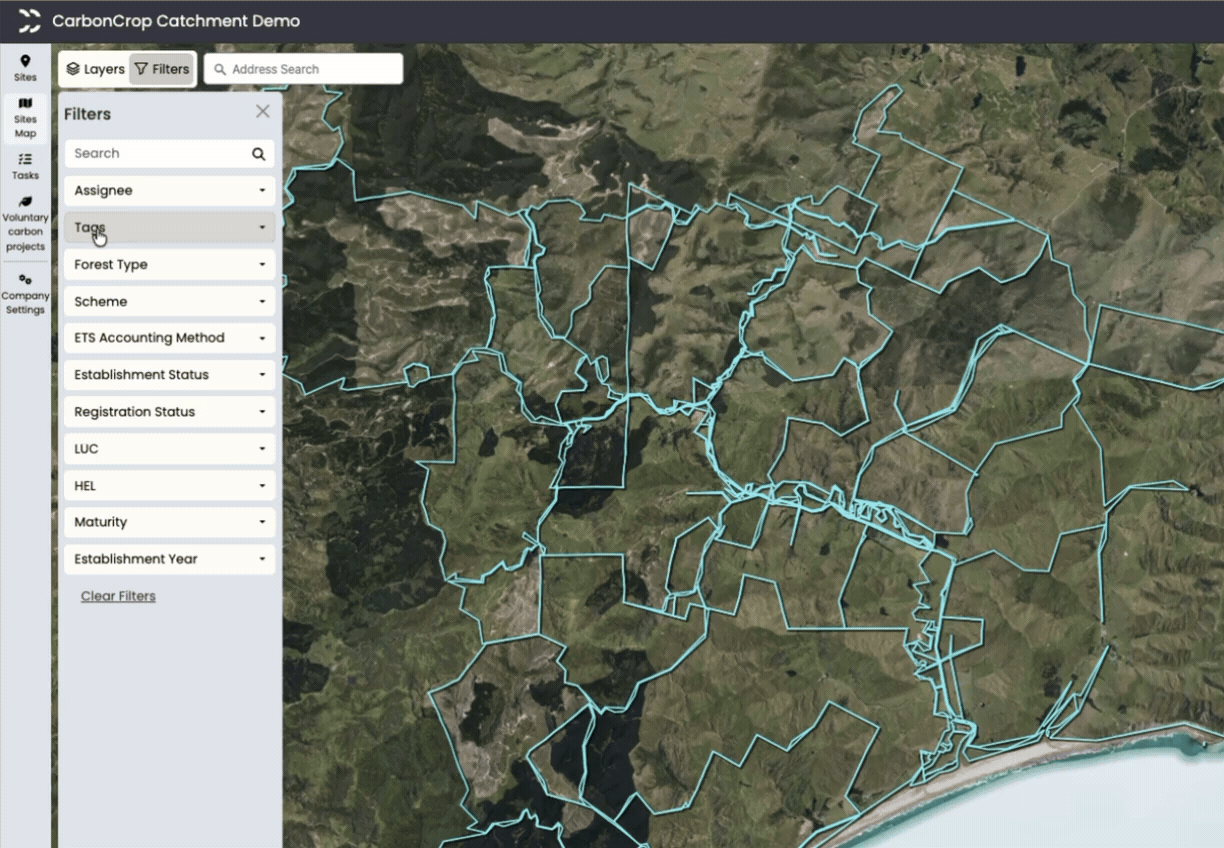
Task: Open the Maturity filter dropdown
Action: point(170,522)
